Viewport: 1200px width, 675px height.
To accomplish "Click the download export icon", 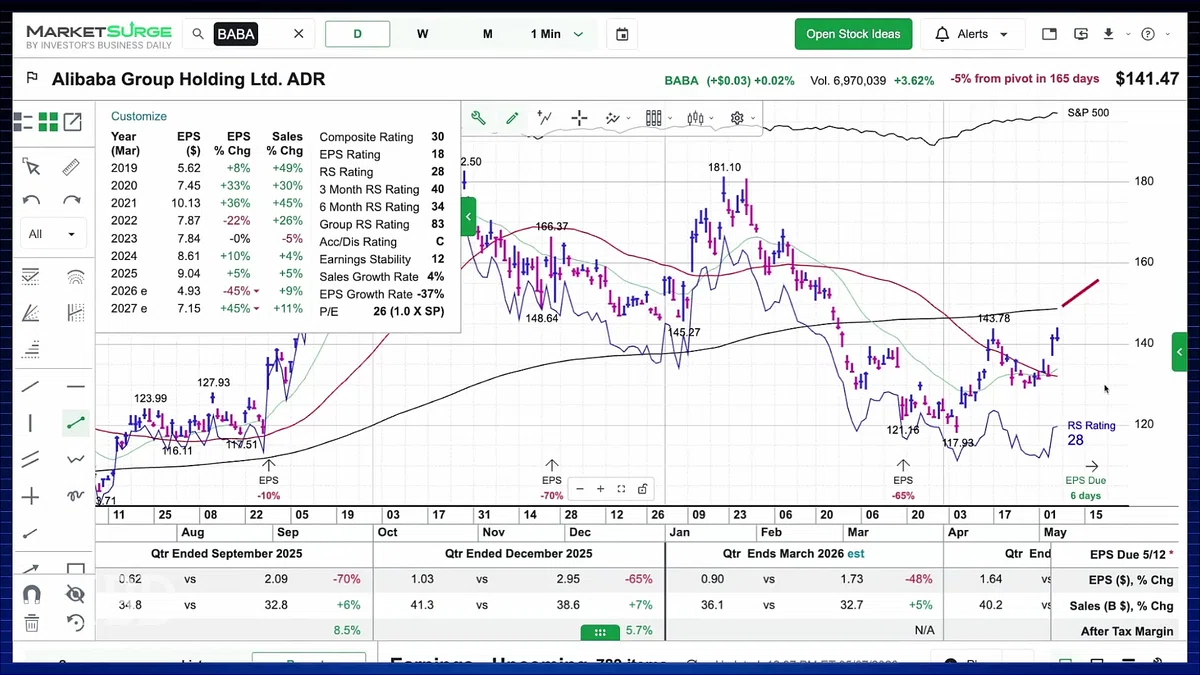I will click(1108, 34).
